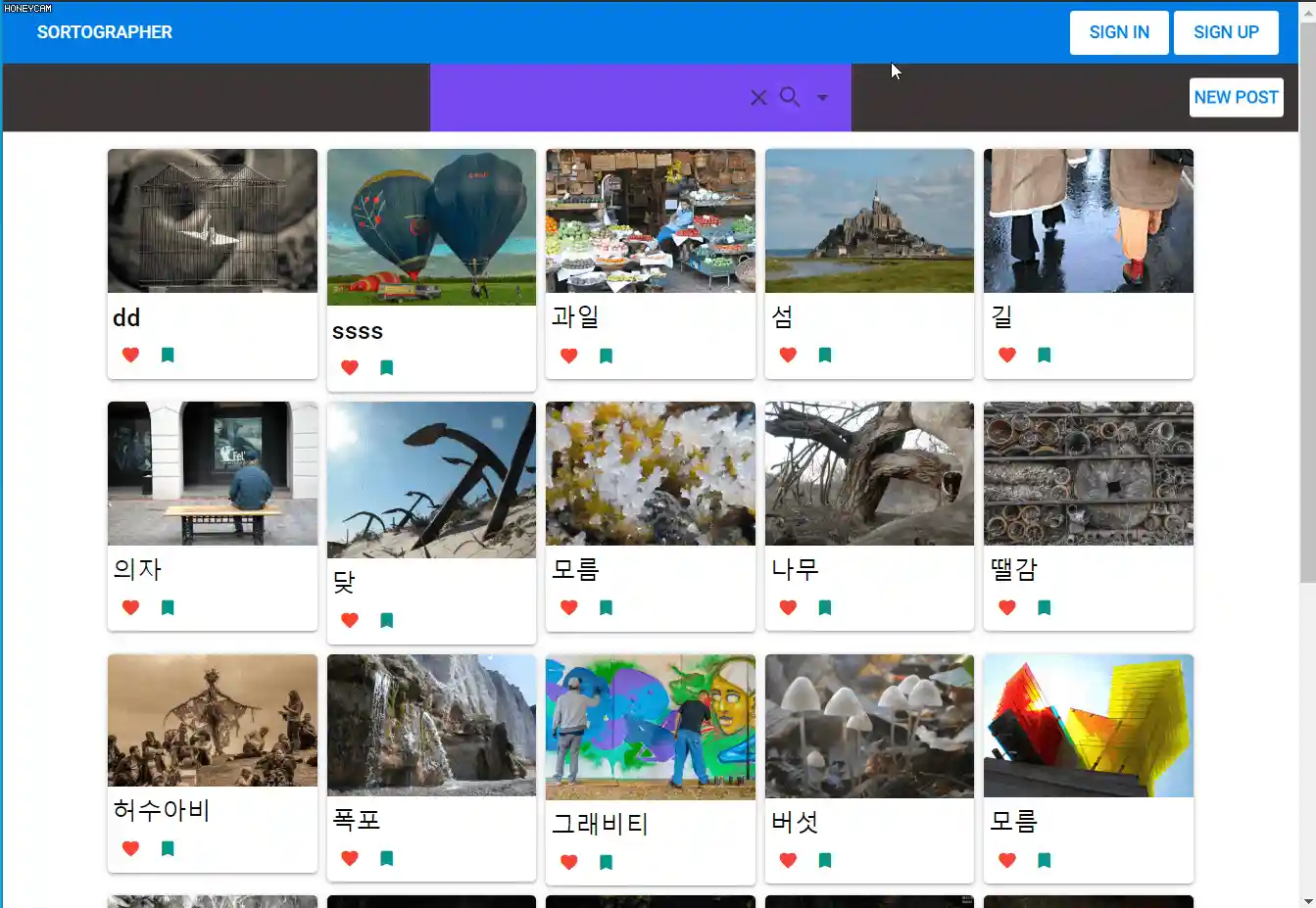Open the hot air balloons thumbnail
Viewport: 1316px width, 908px height.
tap(432, 227)
